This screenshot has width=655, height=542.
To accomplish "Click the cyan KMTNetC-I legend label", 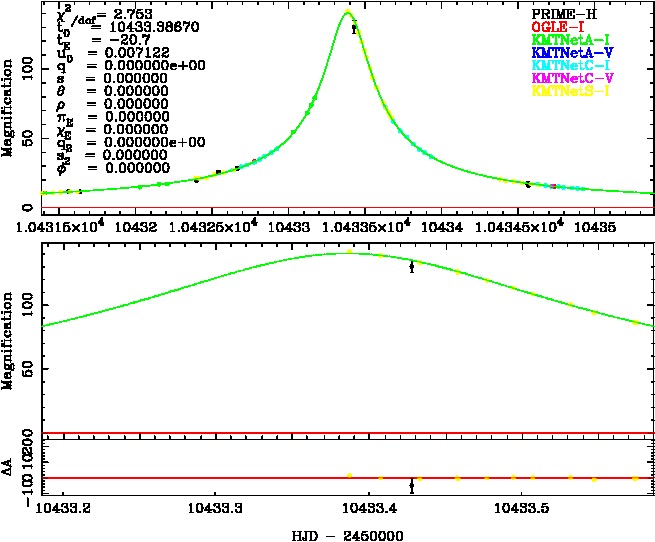I will (569, 65).
